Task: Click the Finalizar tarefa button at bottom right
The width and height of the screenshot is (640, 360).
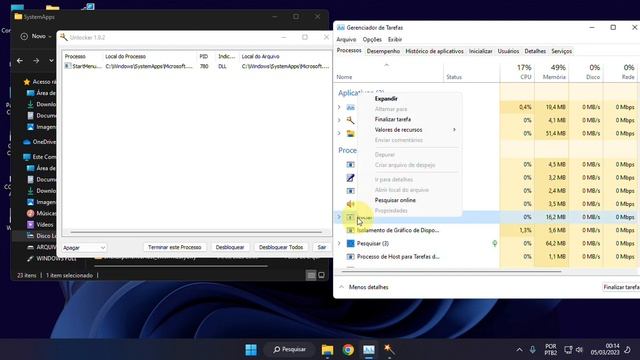Action: (x=621, y=287)
